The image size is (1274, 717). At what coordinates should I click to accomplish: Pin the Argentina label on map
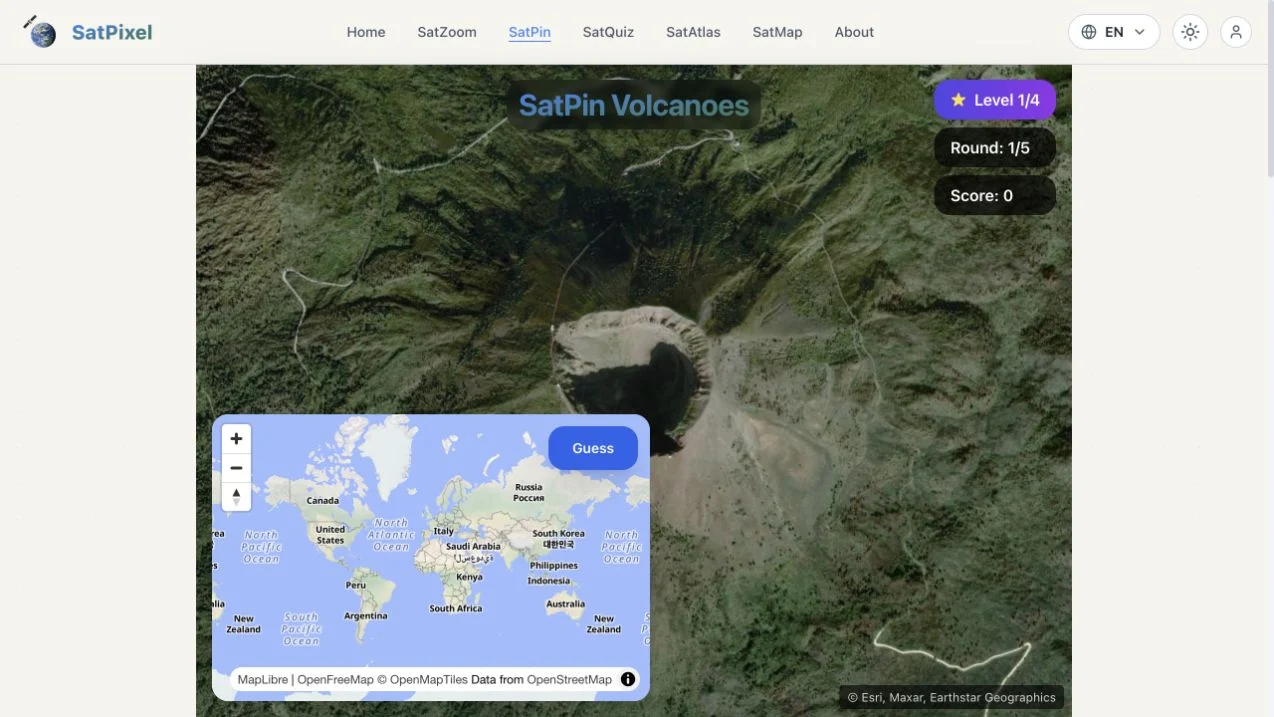(x=365, y=616)
